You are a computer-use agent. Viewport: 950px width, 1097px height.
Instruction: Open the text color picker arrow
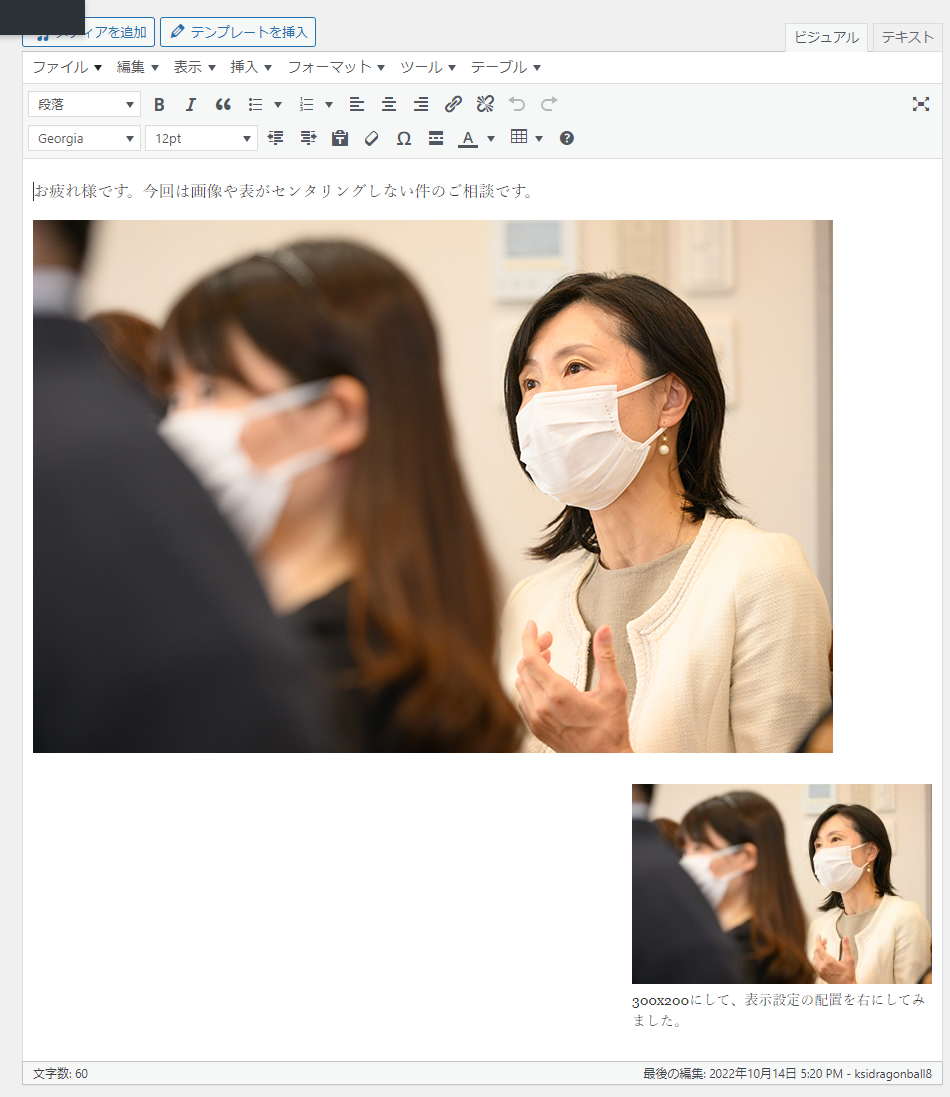(491, 138)
